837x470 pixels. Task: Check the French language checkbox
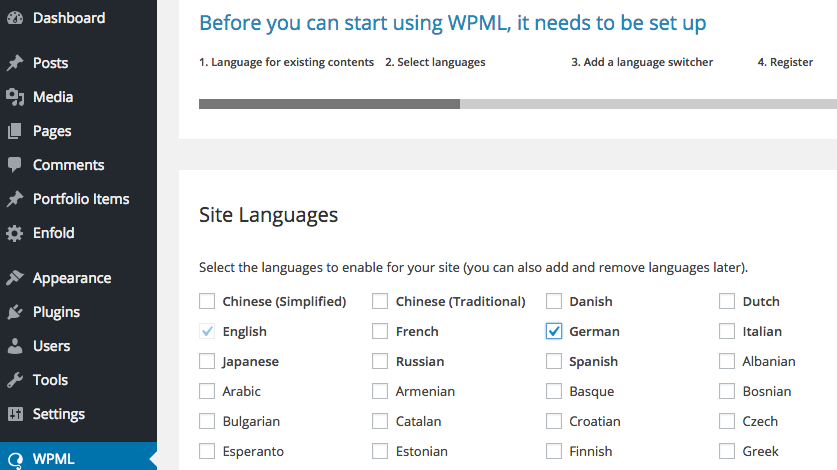coord(380,331)
